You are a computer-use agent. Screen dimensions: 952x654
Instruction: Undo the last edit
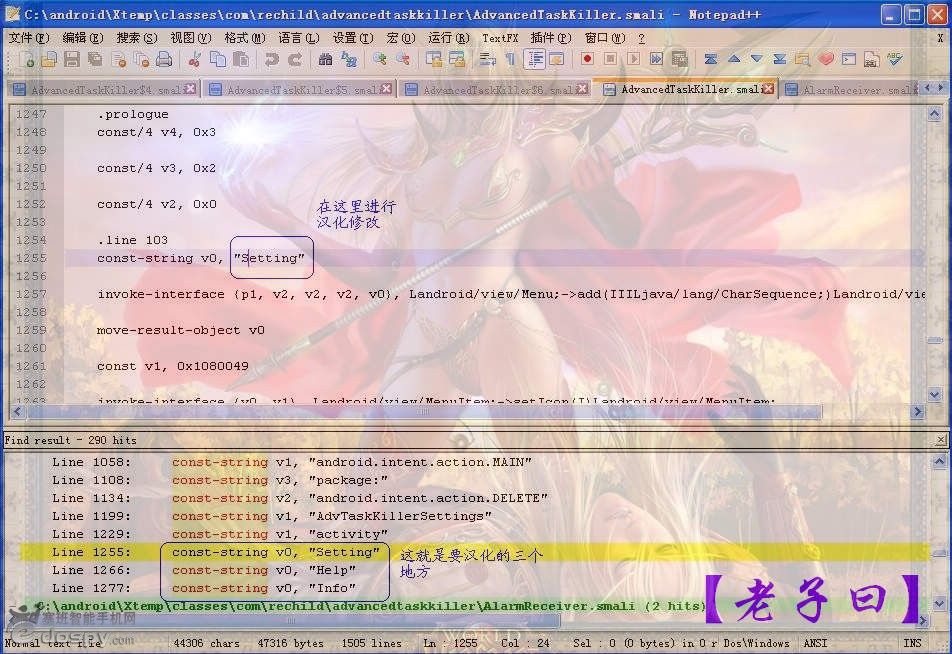coord(271,60)
